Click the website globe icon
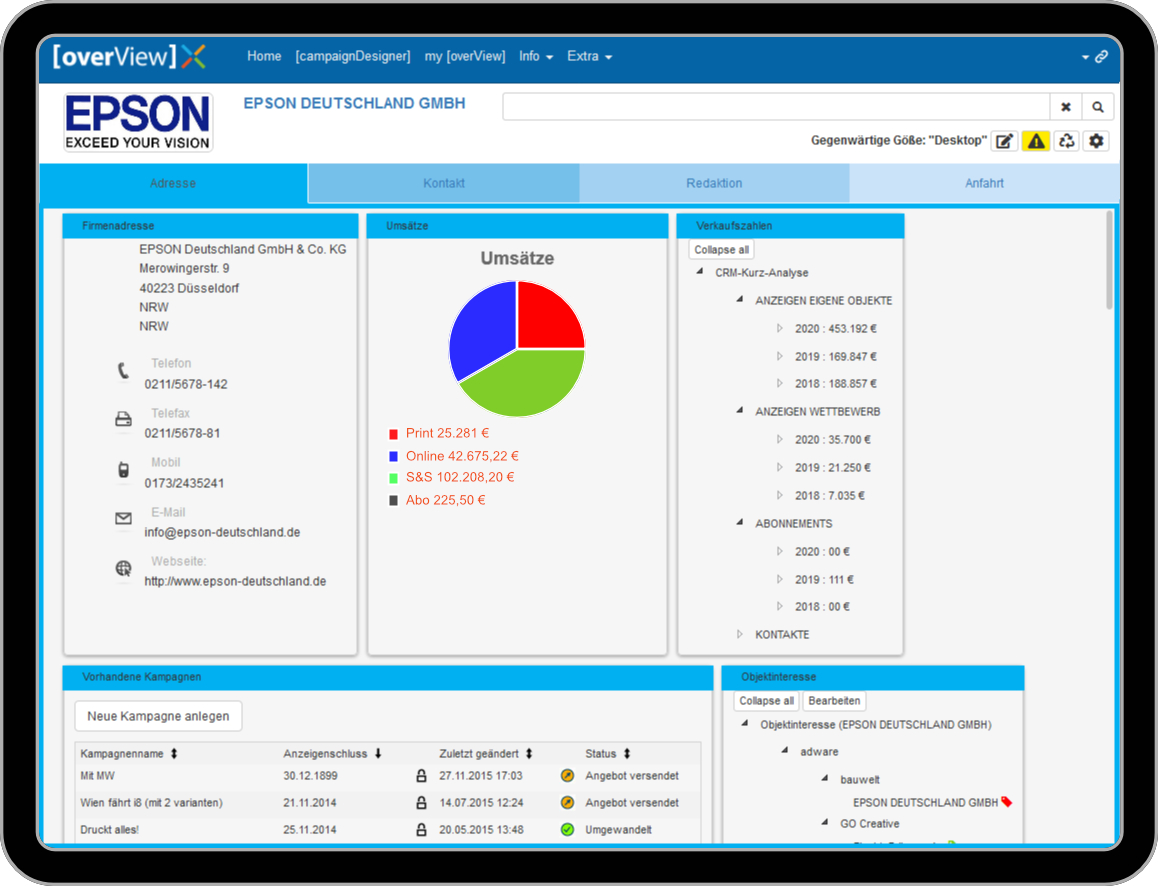The height and width of the screenshot is (886, 1158). [x=123, y=568]
